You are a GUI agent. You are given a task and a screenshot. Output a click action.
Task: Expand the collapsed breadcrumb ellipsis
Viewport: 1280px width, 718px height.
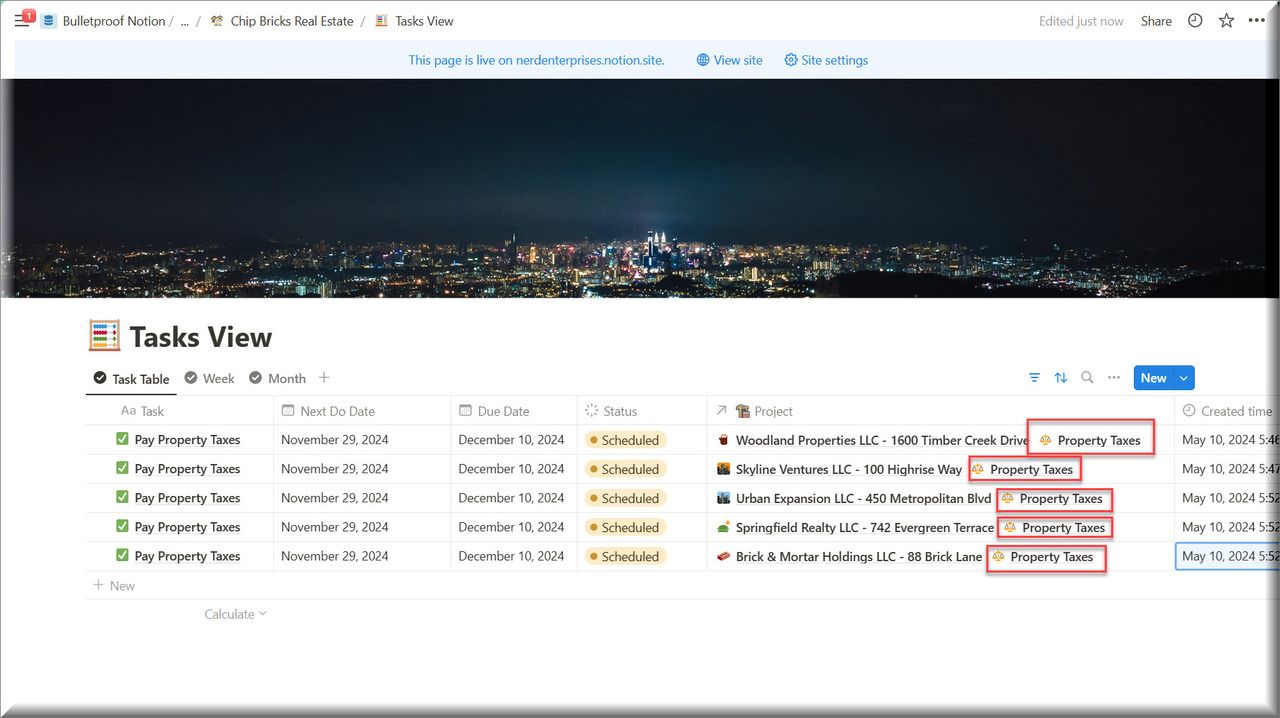pos(184,21)
